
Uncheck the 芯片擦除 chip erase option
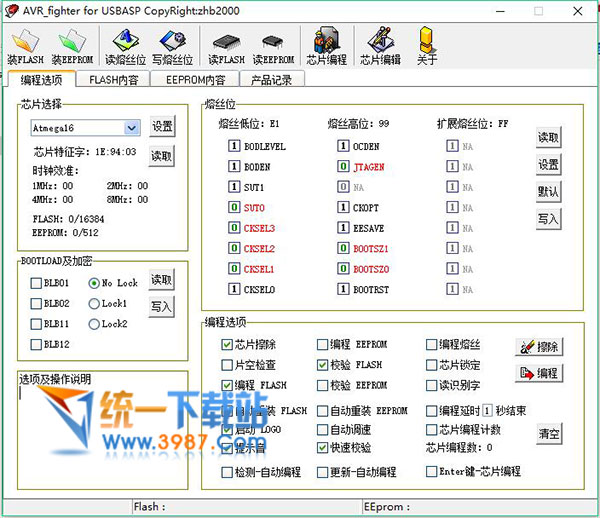click(x=227, y=345)
